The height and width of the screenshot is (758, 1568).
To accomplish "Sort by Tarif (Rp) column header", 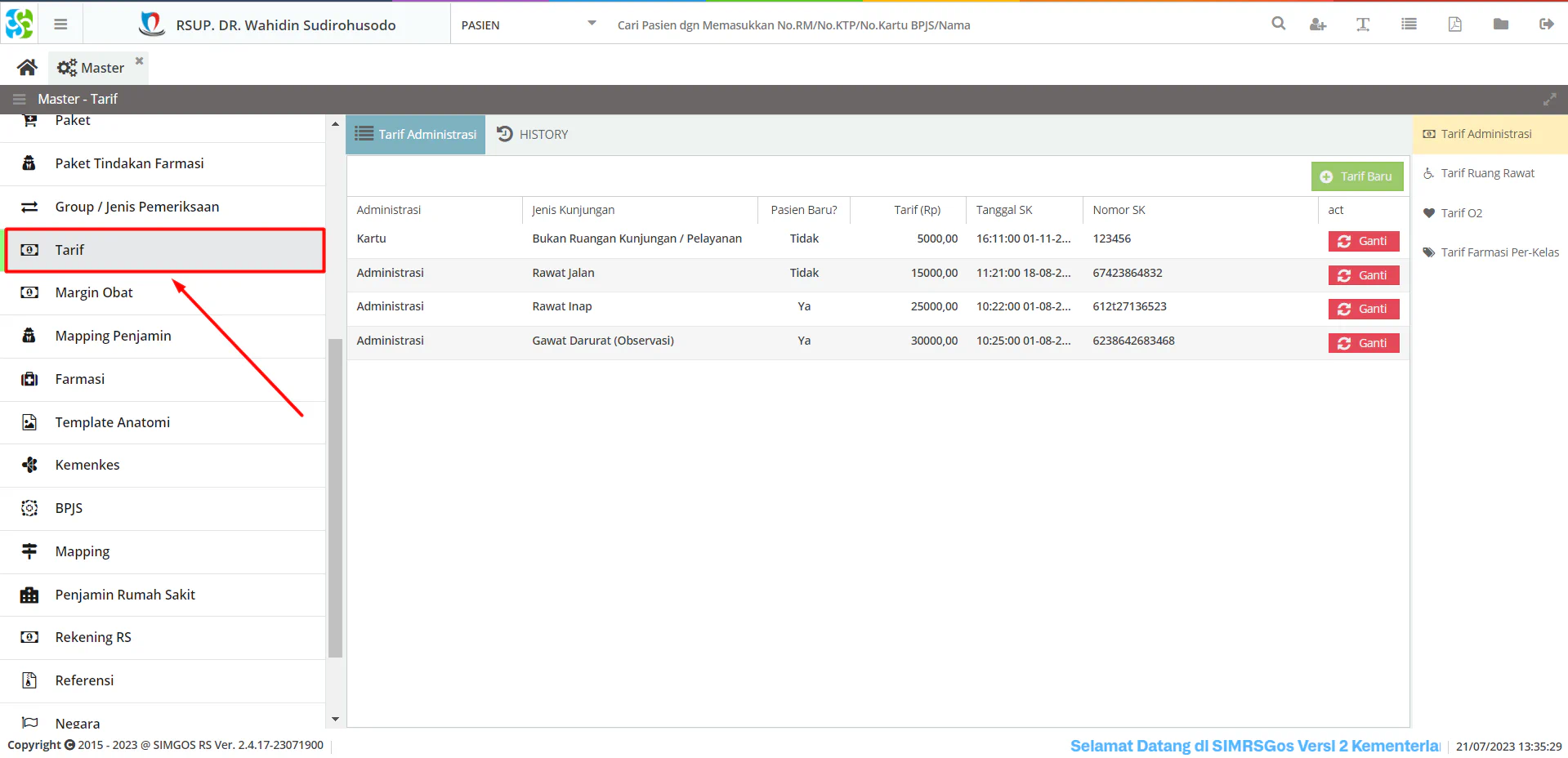I will 908,210.
